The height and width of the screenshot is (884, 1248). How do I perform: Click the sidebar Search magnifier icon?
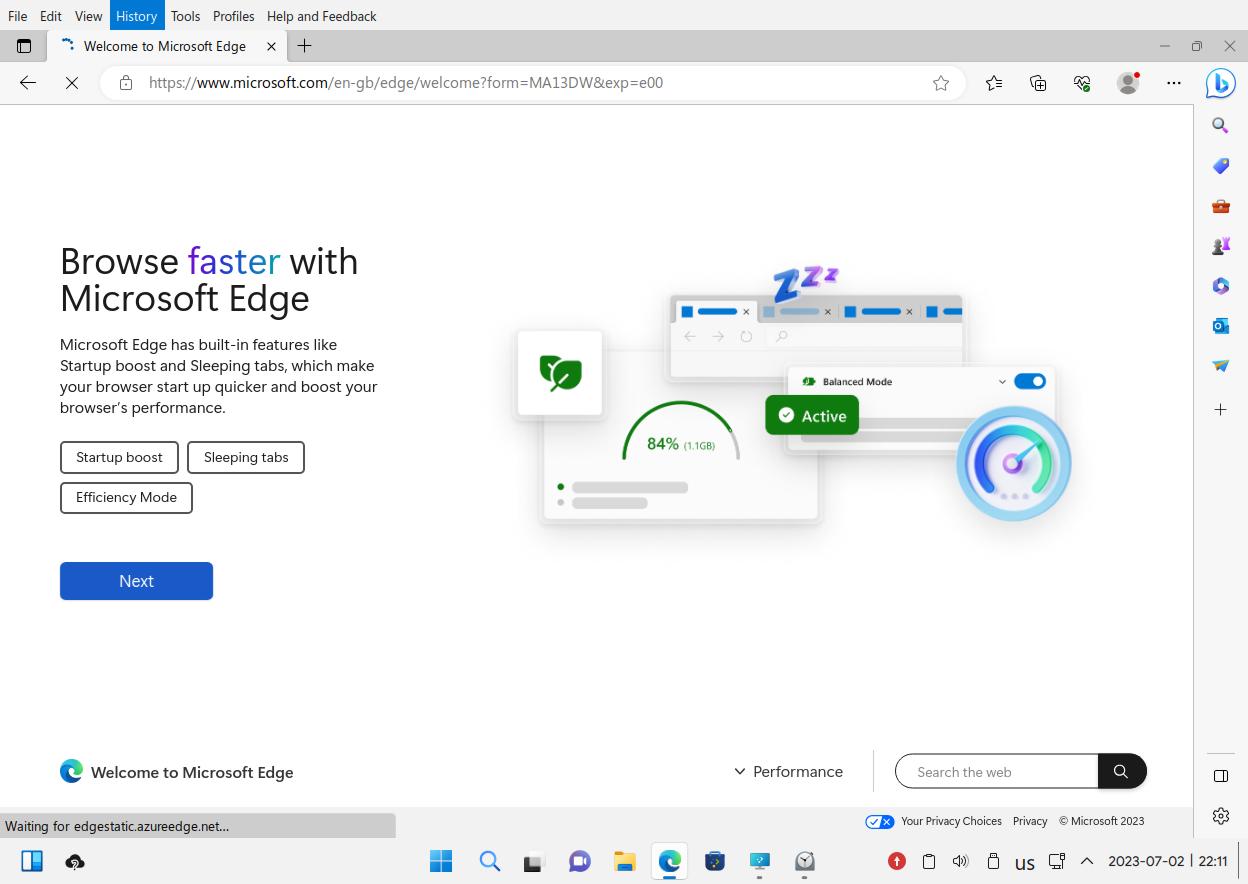[1220, 125]
